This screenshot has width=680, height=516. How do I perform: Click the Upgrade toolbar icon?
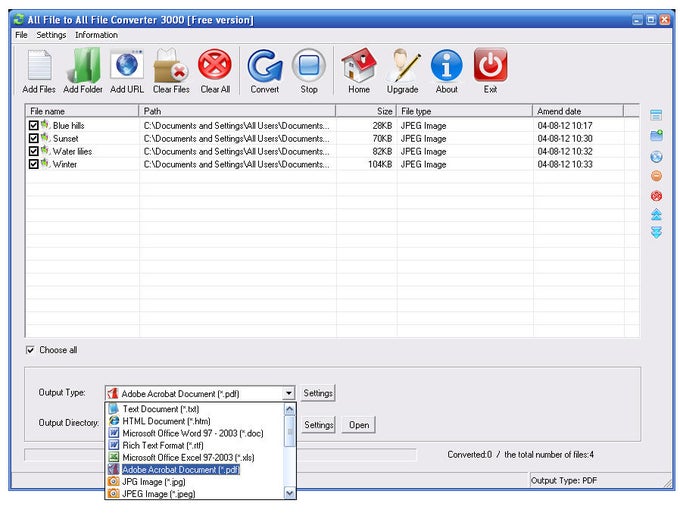tap(403, 65)
